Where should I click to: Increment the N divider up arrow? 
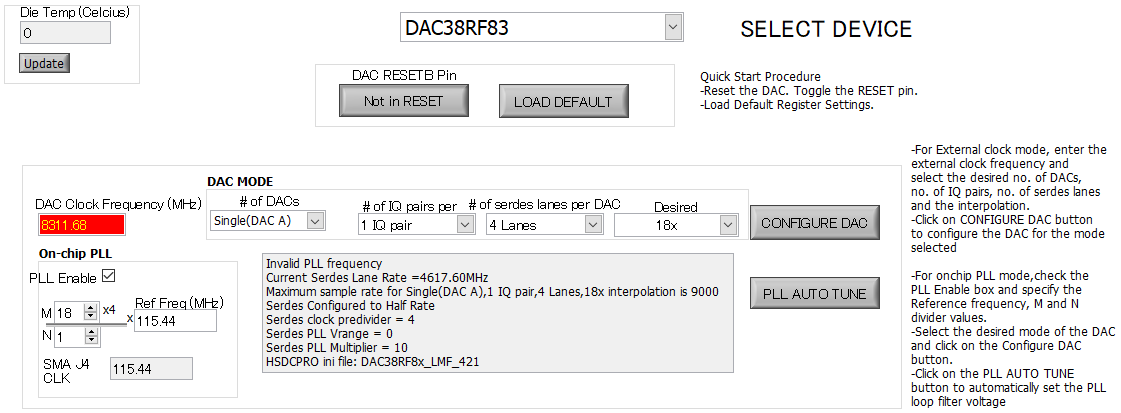tap(91, 332)
